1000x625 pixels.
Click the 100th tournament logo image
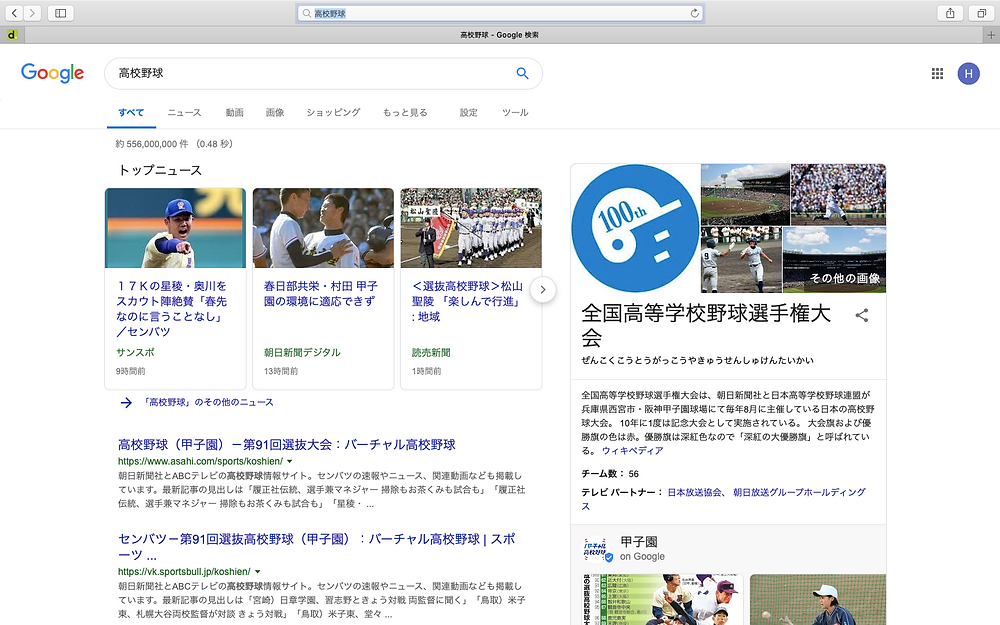coord(635,228)
